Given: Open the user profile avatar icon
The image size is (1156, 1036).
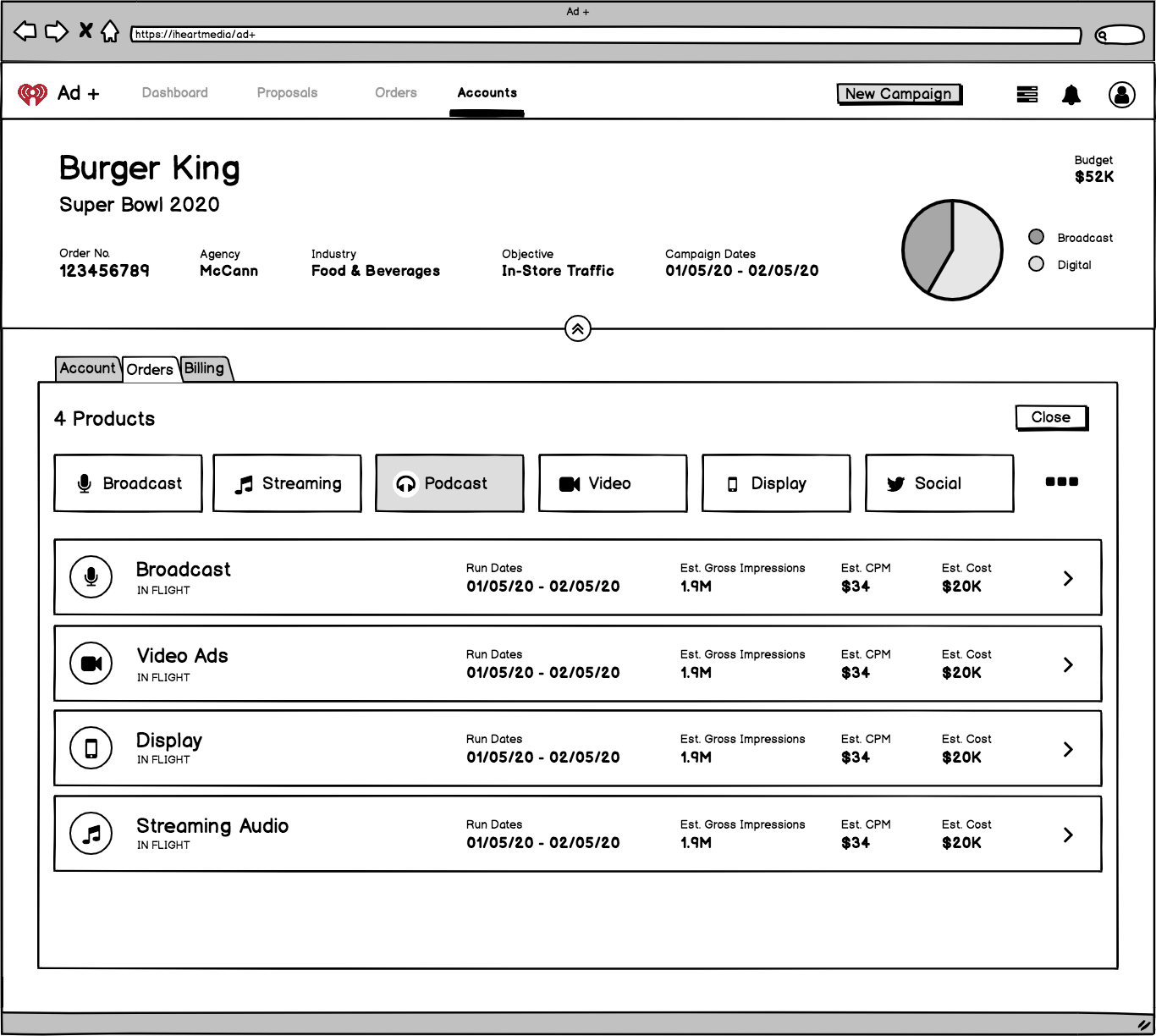Looking at the screenshot, I should click(x=1122, y=95).
